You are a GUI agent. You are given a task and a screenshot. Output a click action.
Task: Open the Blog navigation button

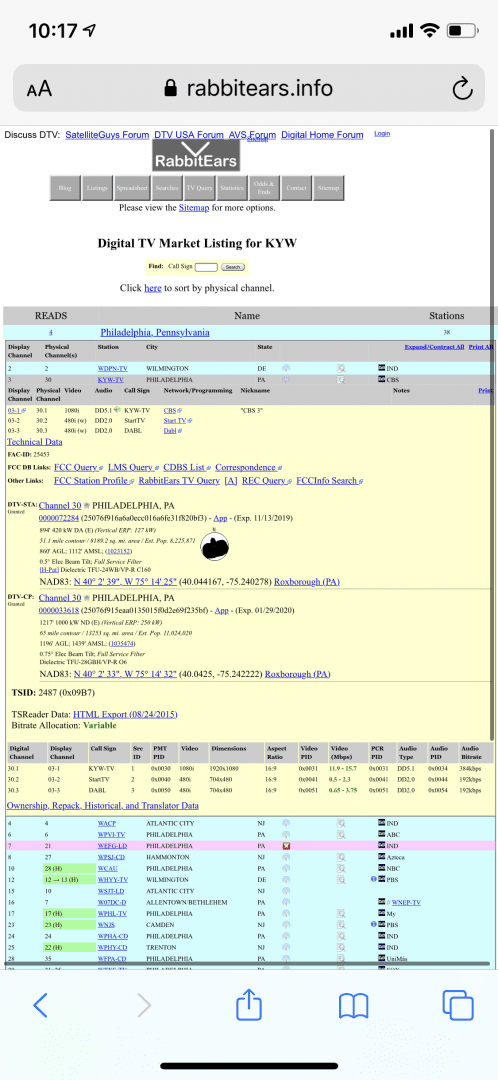click(x=65, y=188)
